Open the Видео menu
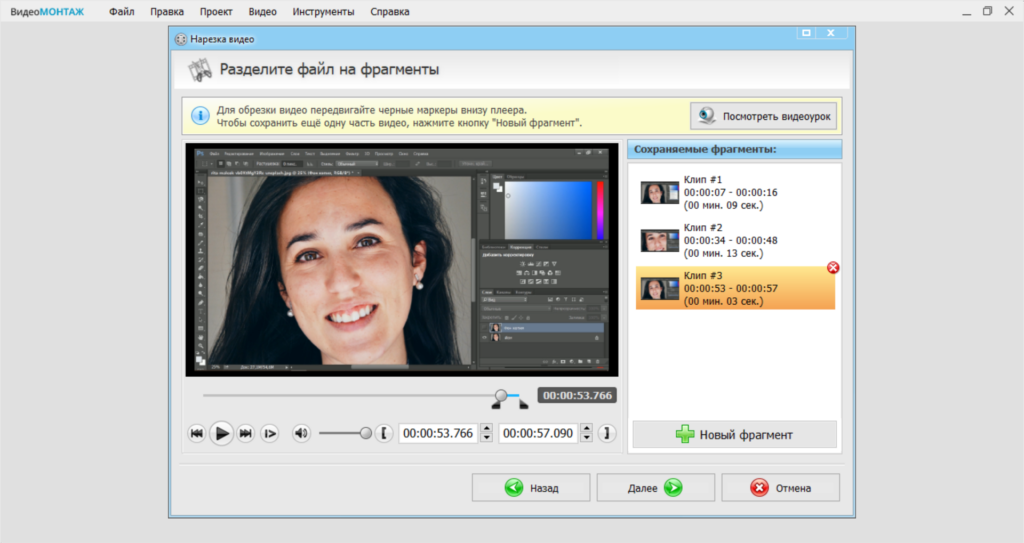Image resolution: width=1024 pixels, height=543 pixels. pyautogui.click(x=263, y=12)
